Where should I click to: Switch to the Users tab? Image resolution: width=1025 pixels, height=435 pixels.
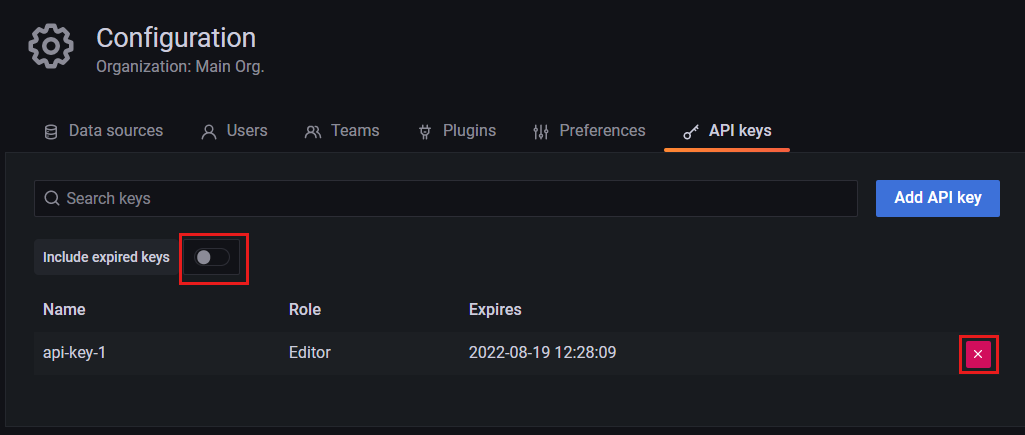click(235, 131)
